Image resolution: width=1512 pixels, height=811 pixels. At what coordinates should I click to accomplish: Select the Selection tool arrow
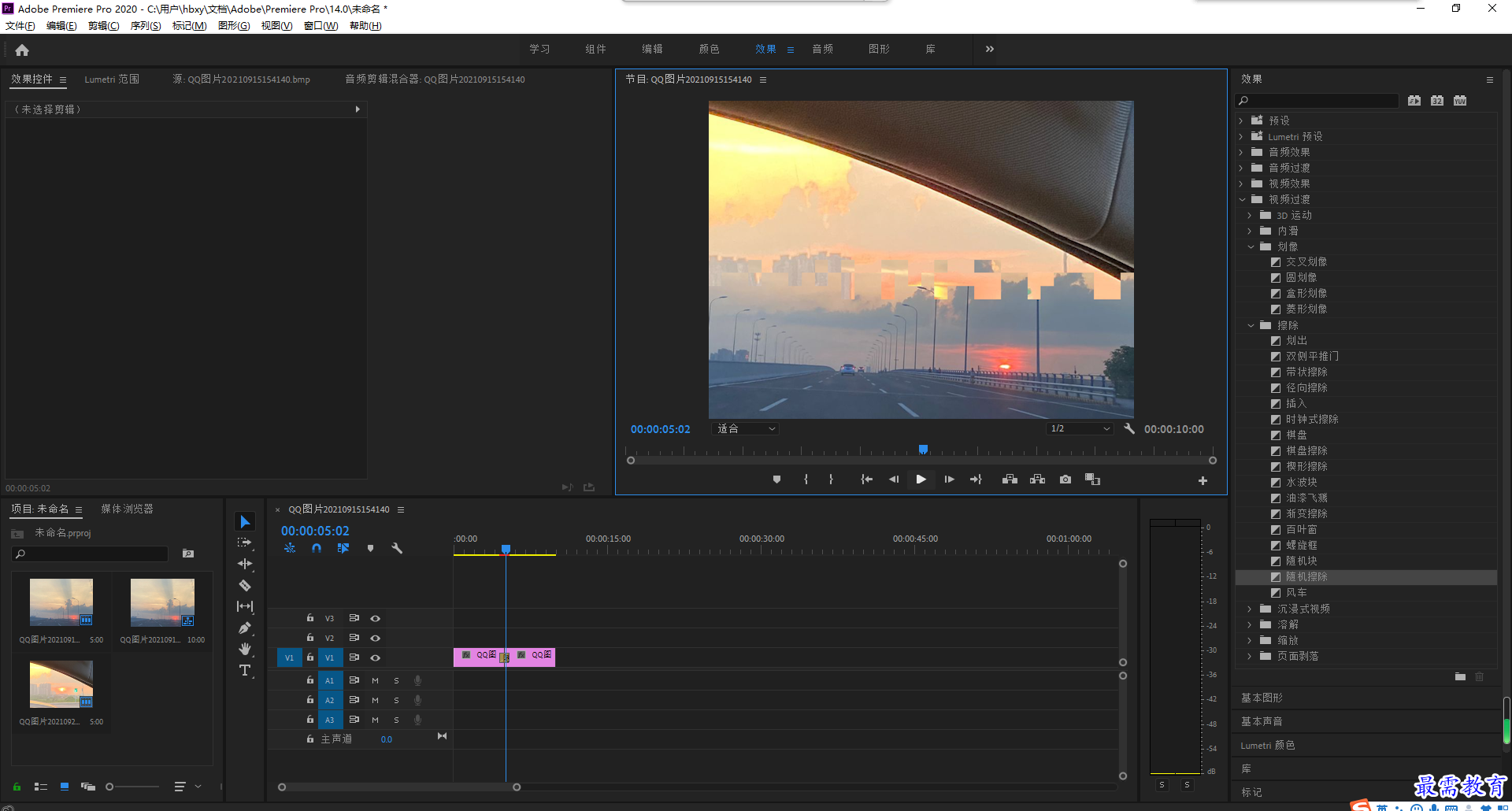[245, 522]
